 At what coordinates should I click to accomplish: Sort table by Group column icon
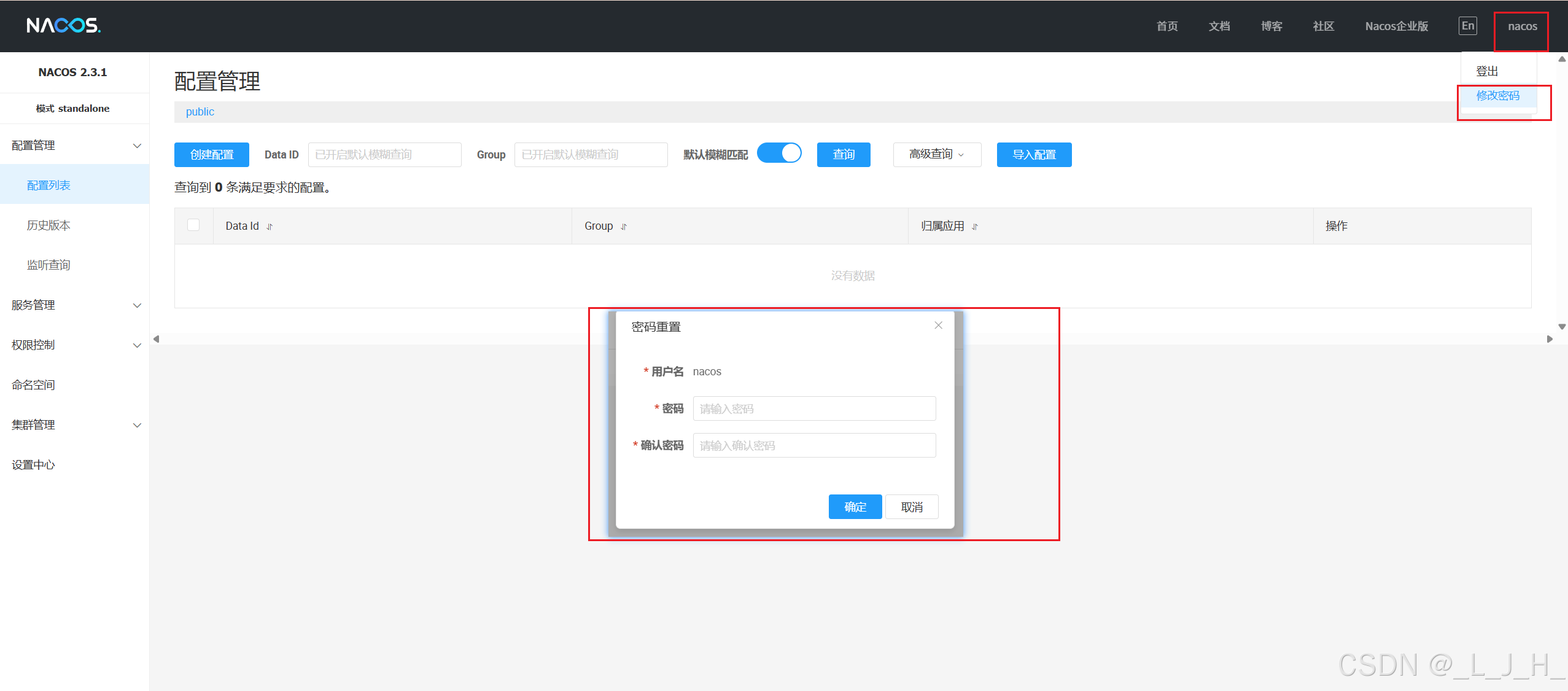(624, 227)
